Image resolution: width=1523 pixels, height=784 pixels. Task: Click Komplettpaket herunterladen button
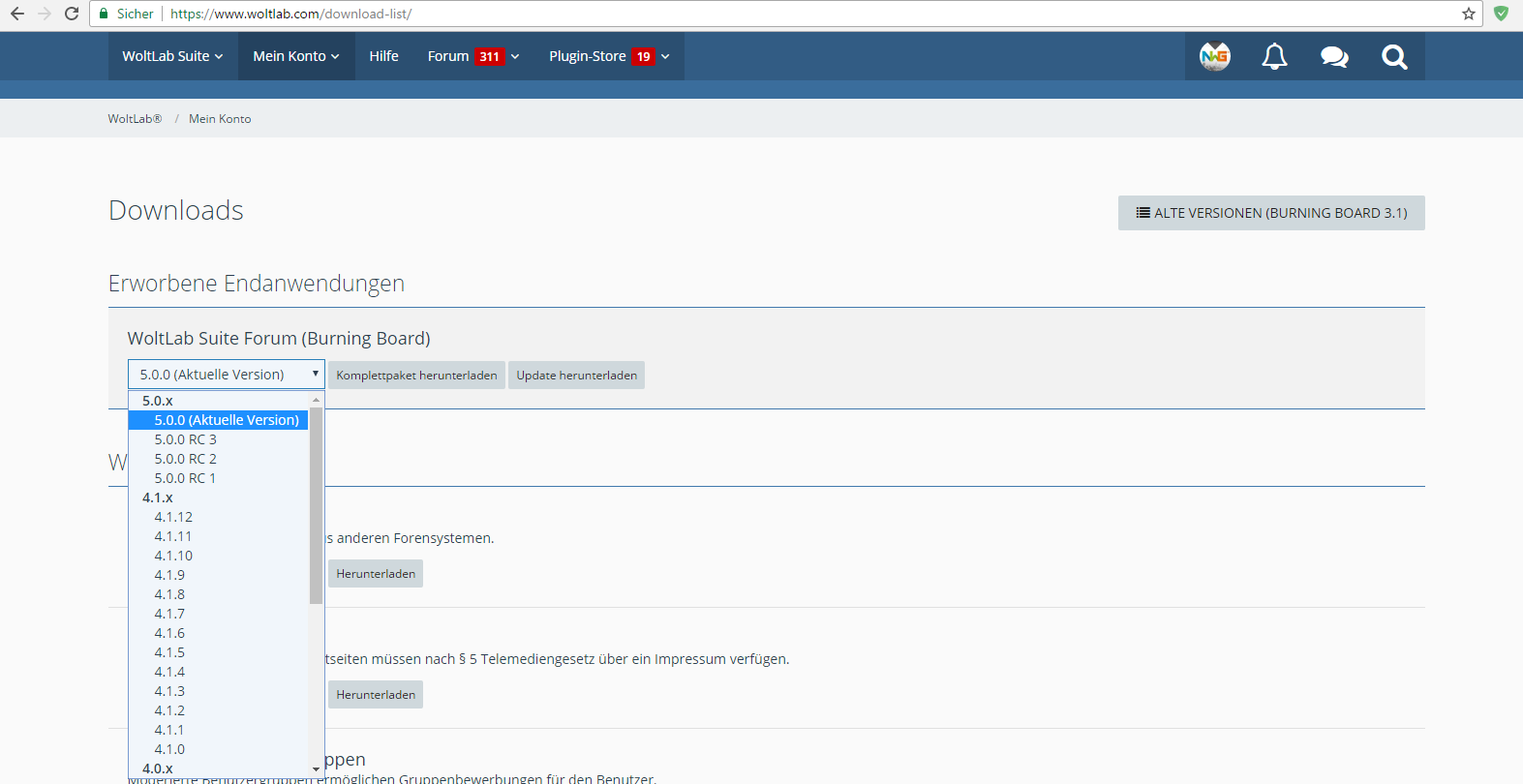point(416,376)
